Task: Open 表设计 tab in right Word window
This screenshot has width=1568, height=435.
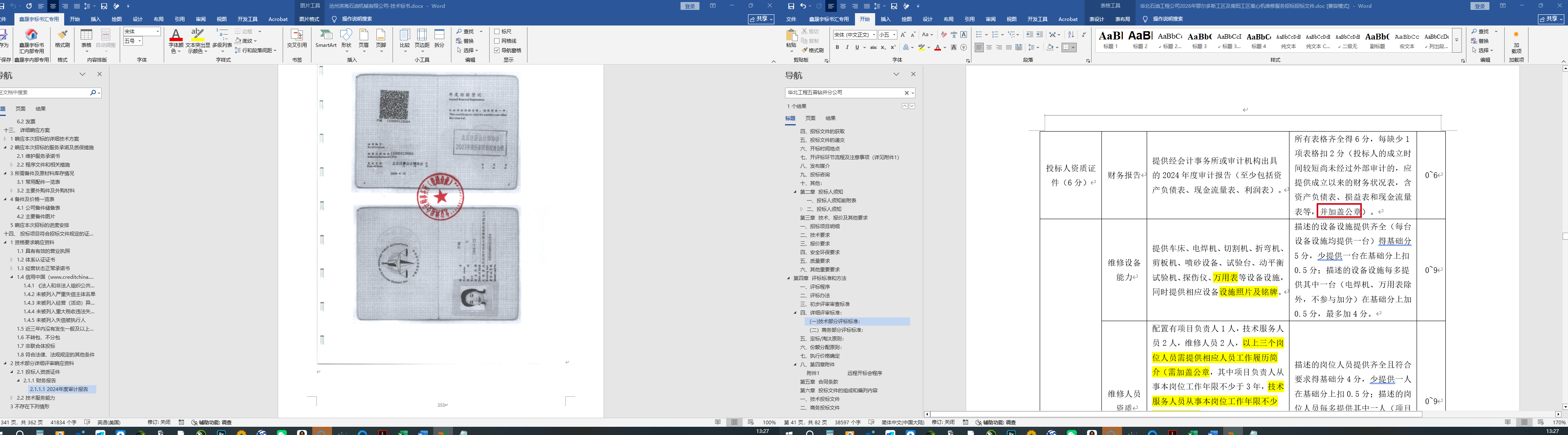Action: pos(1096,19)
